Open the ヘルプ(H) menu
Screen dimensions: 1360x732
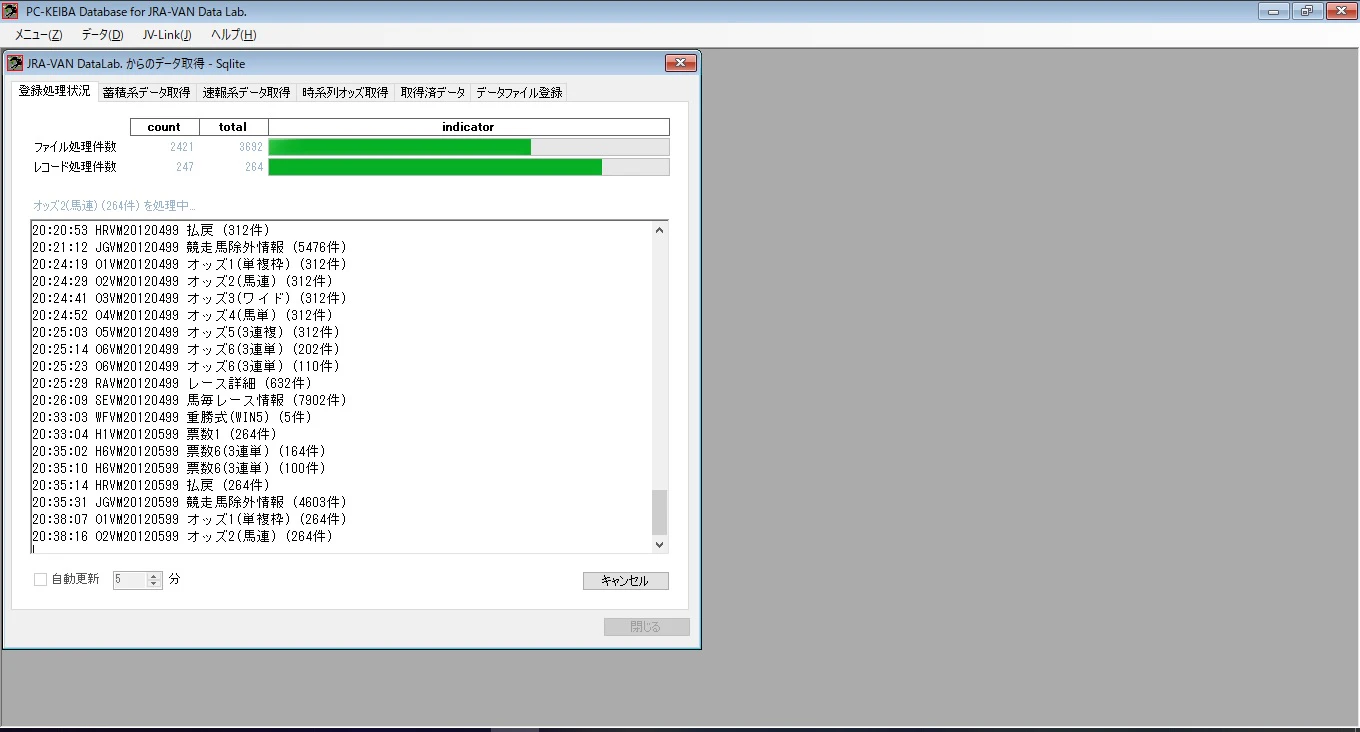click(233, 35)
